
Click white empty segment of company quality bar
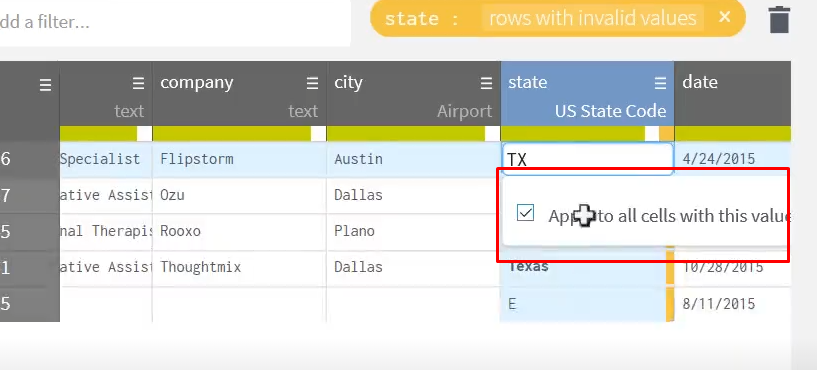coord(318,134)
